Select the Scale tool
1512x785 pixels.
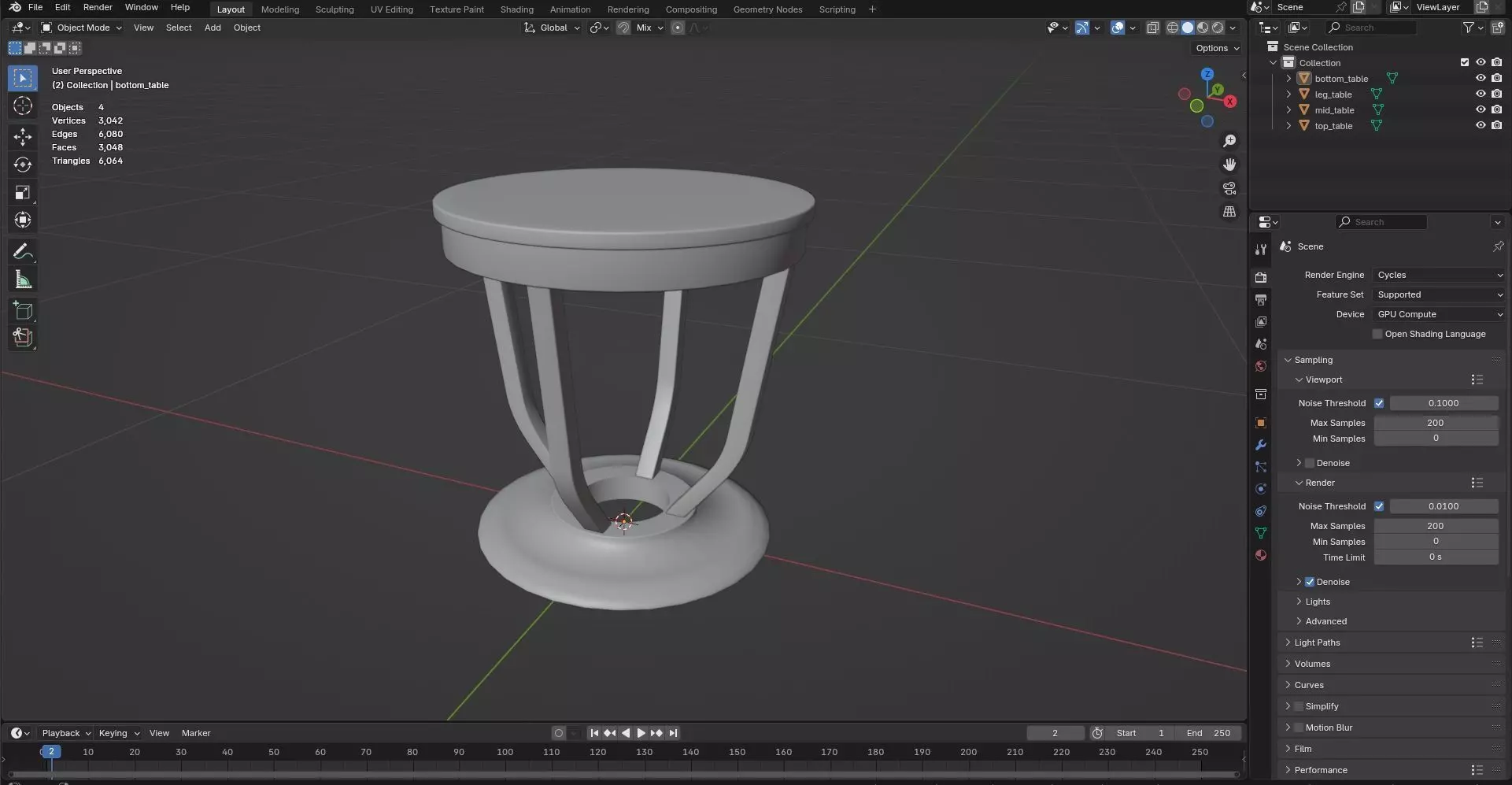(23, 192)
